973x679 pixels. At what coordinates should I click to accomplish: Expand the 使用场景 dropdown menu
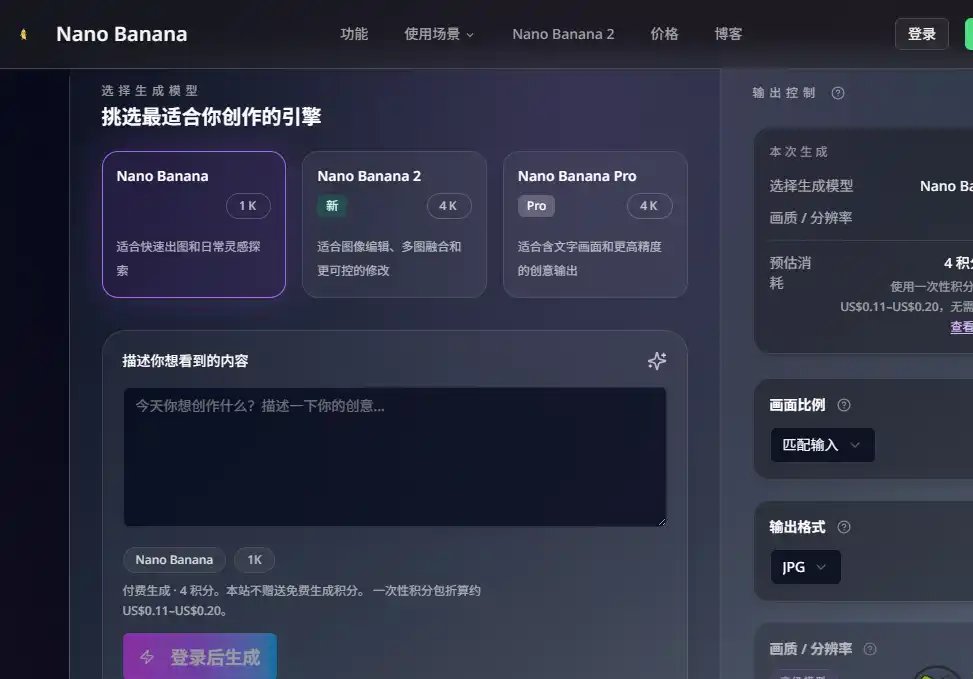pos(439,34)
